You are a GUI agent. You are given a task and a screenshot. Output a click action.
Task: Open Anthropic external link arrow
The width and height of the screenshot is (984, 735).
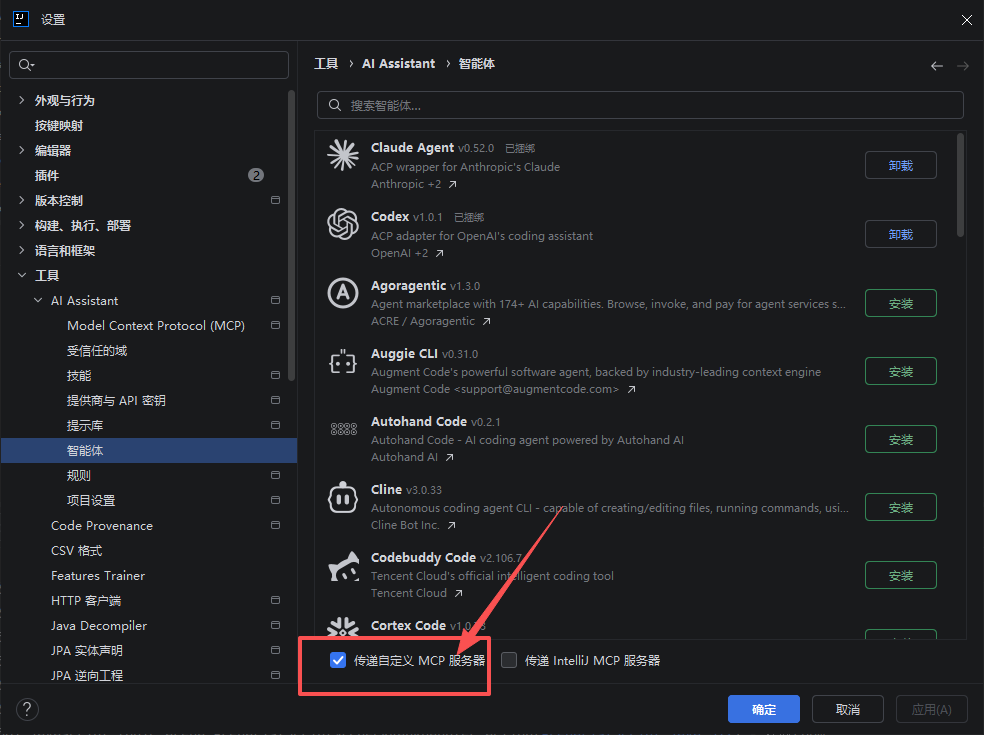pyautogui.click(x=452, y=185)
